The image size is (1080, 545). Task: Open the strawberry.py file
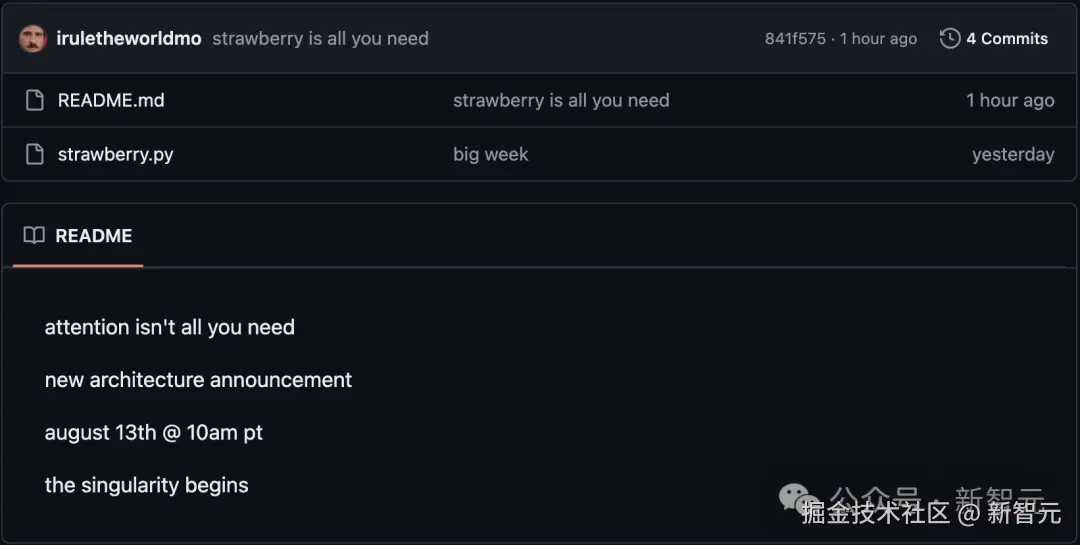pyautogui.click(x=115, y=154)
